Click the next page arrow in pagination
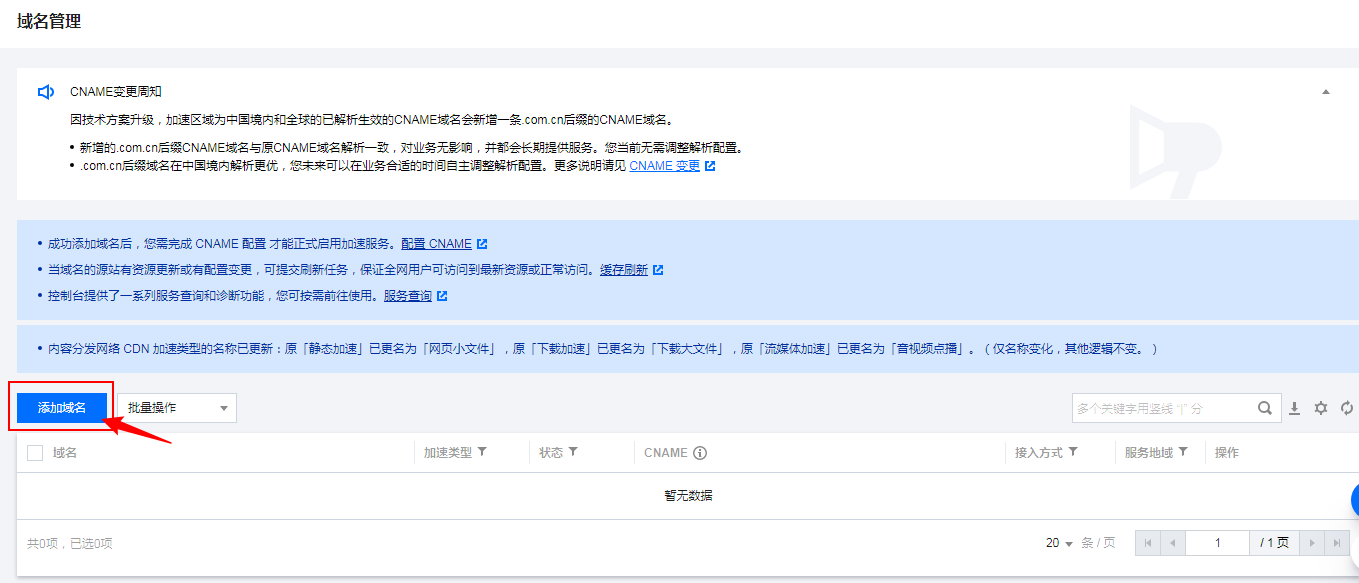1359x583 pixels. click(x=1311, y=543)
